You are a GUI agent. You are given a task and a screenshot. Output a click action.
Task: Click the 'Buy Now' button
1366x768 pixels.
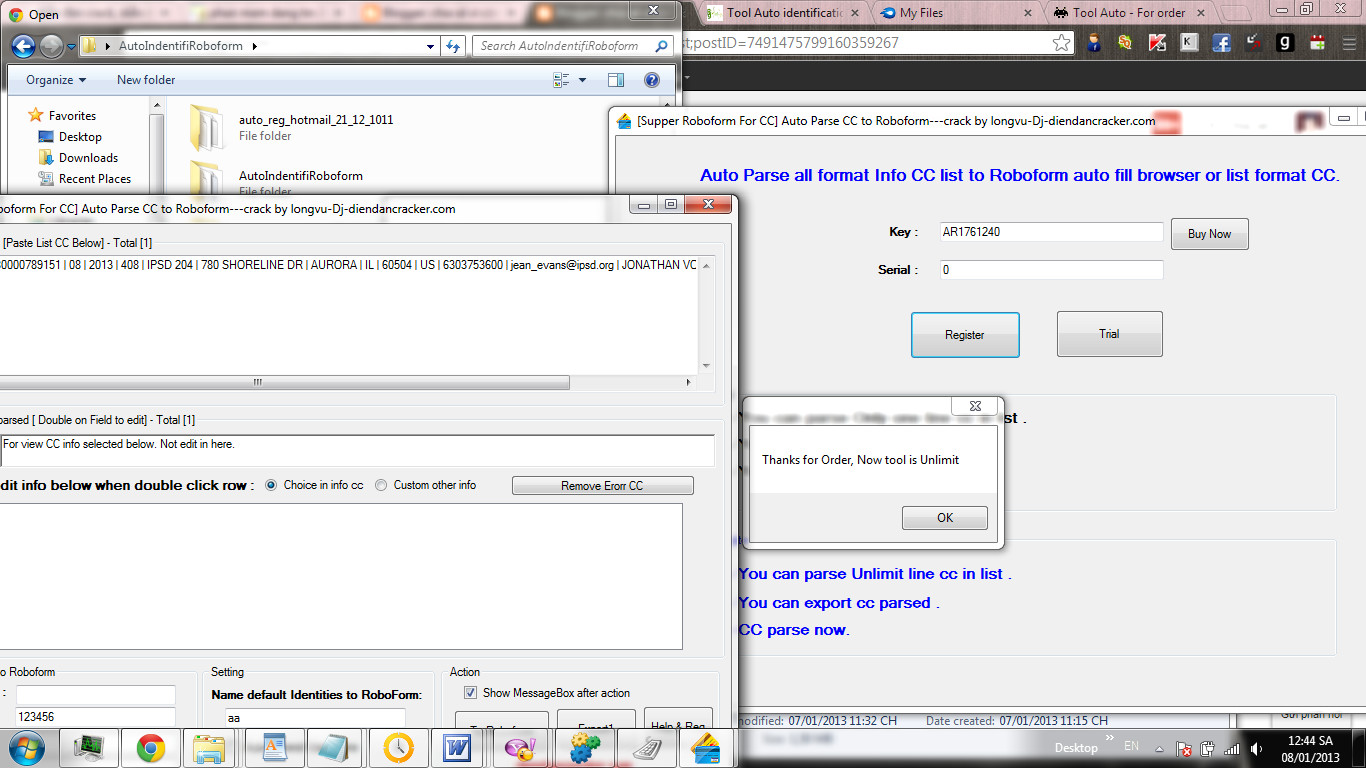click(x=1209, y=234)
